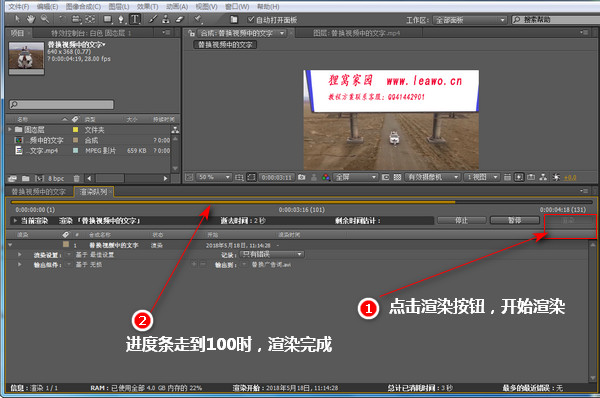Click the 替换广告词.avi output file link
The height and width of the screenshot is (398, 600).
coord(271,264)
